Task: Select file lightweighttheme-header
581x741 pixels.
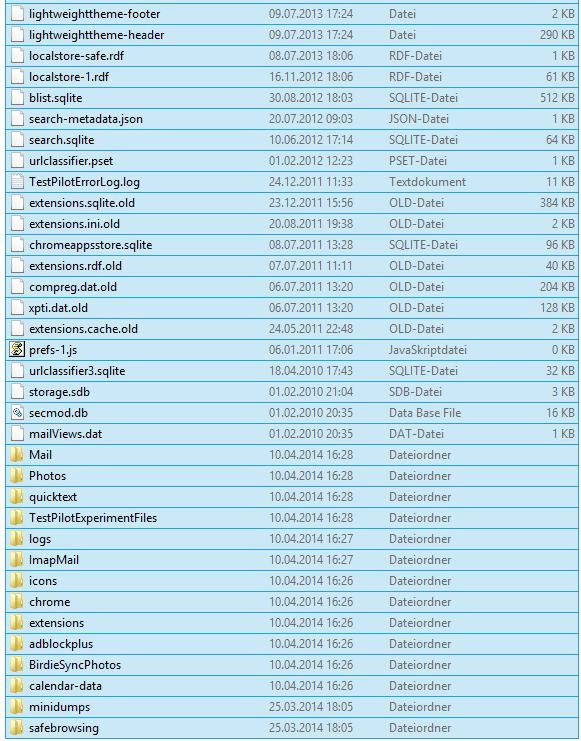Action: click(x=292, y=35)
